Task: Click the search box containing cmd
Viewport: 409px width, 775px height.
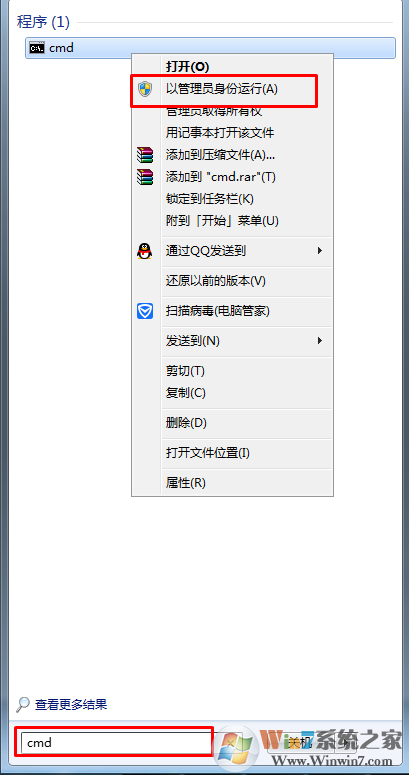Action: [115, 742]
